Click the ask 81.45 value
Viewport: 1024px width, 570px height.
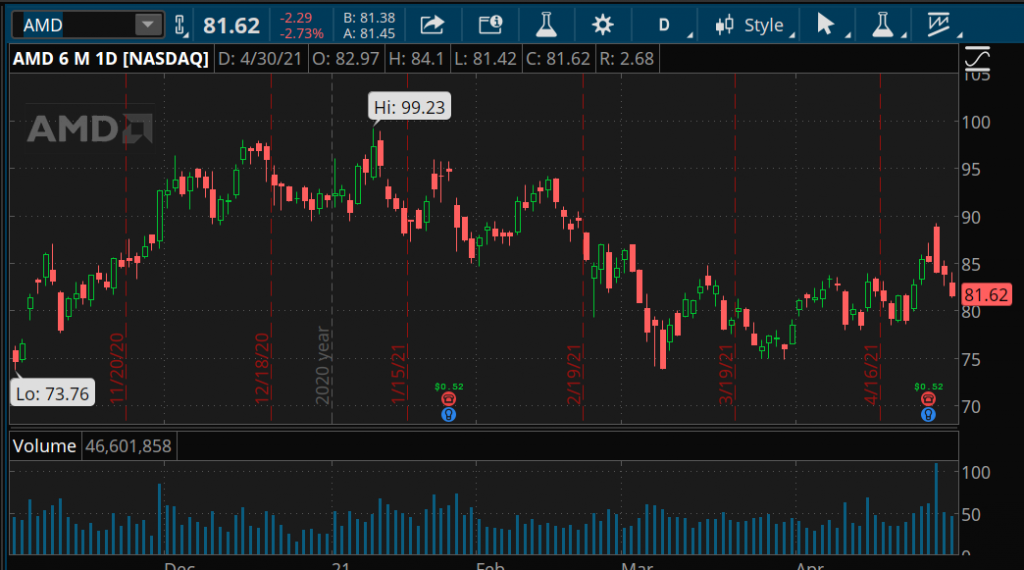pyautogui.click(x=369, y=33)
